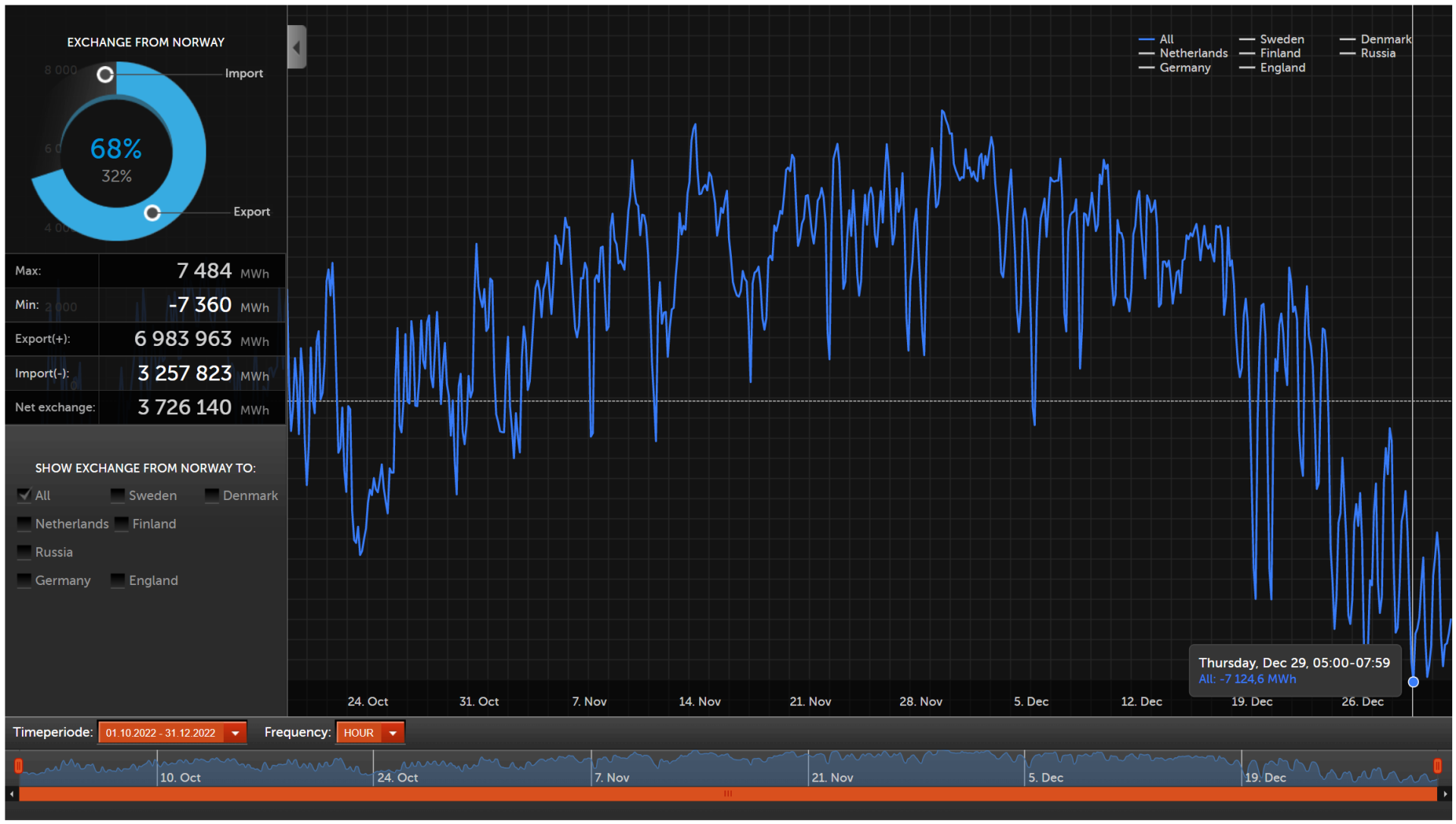Collapse the left side panel arrow

(297, 47)
